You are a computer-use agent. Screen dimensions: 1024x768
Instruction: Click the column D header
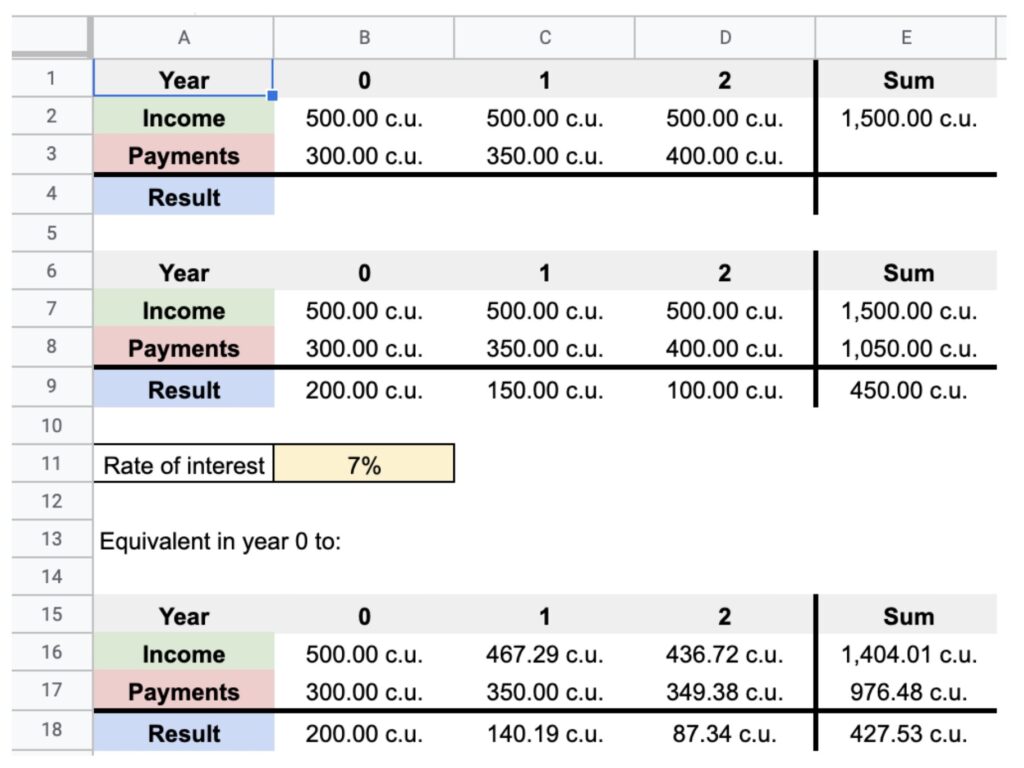click(725, 38)
